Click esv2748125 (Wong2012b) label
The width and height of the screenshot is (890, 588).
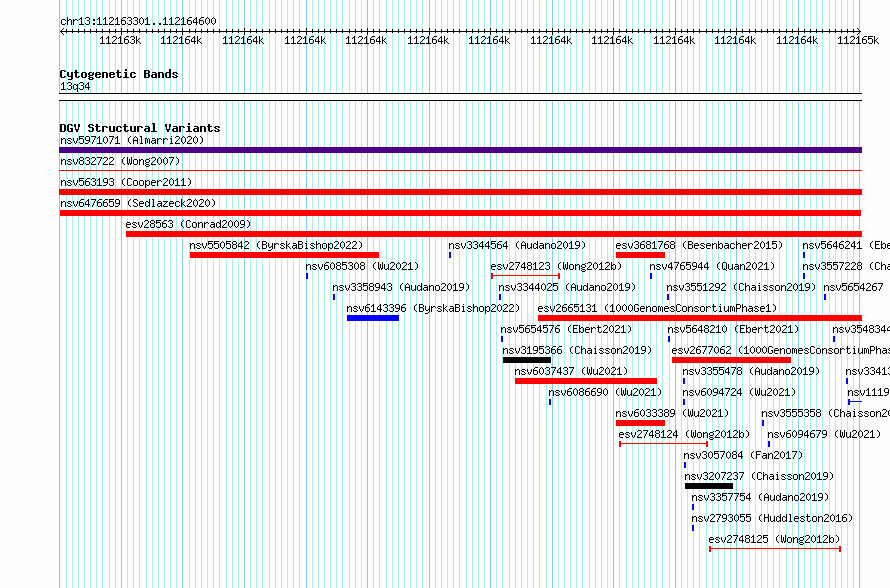(x=774, y=539)
